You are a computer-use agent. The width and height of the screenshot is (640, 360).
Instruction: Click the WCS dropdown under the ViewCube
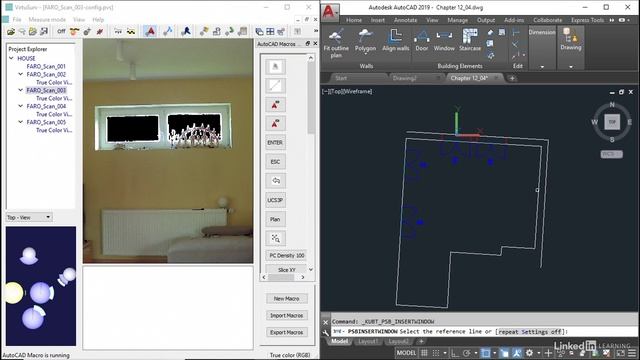tap(611, 154)
